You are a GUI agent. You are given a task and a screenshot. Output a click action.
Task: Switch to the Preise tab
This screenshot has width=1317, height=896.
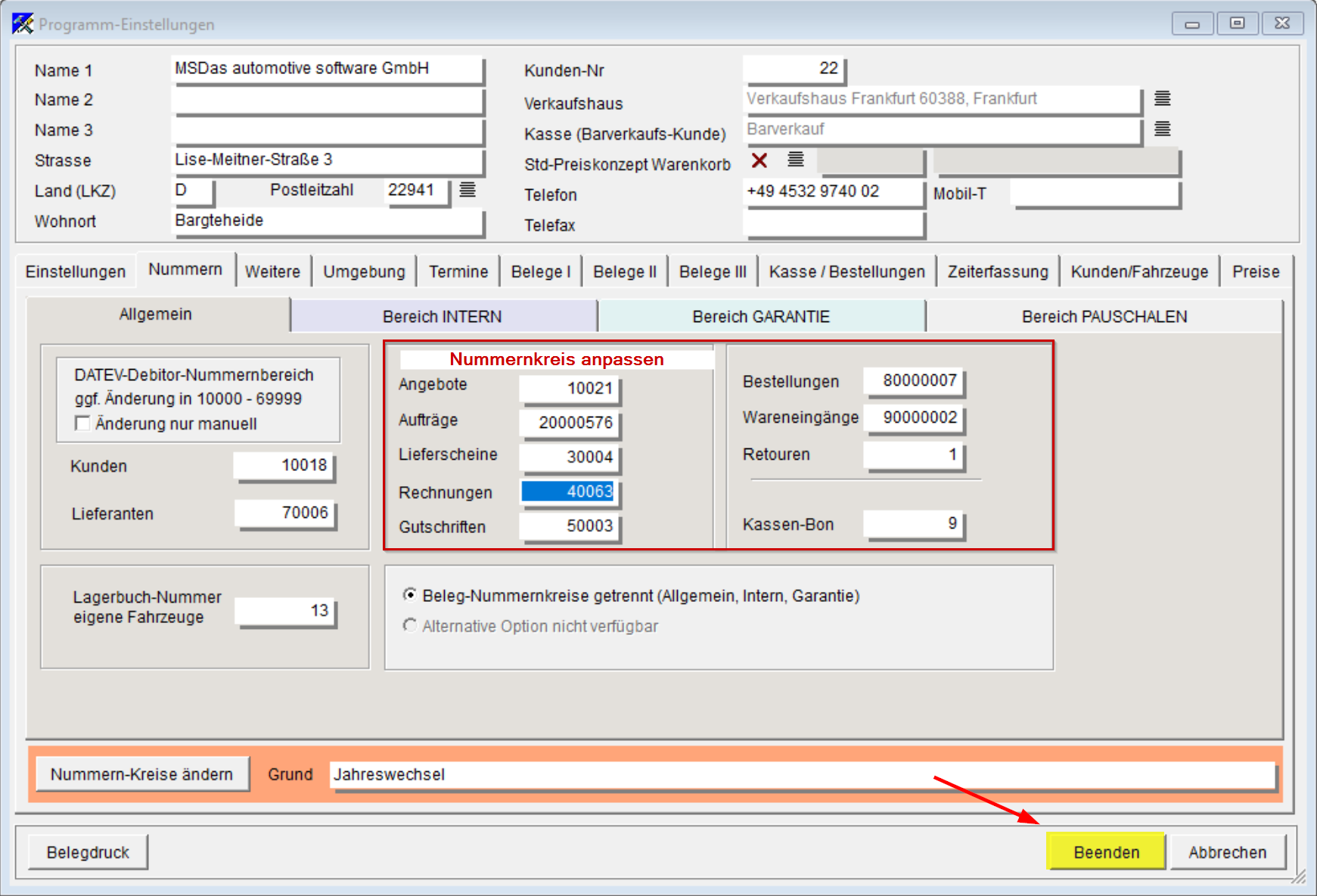(1256, 272)
